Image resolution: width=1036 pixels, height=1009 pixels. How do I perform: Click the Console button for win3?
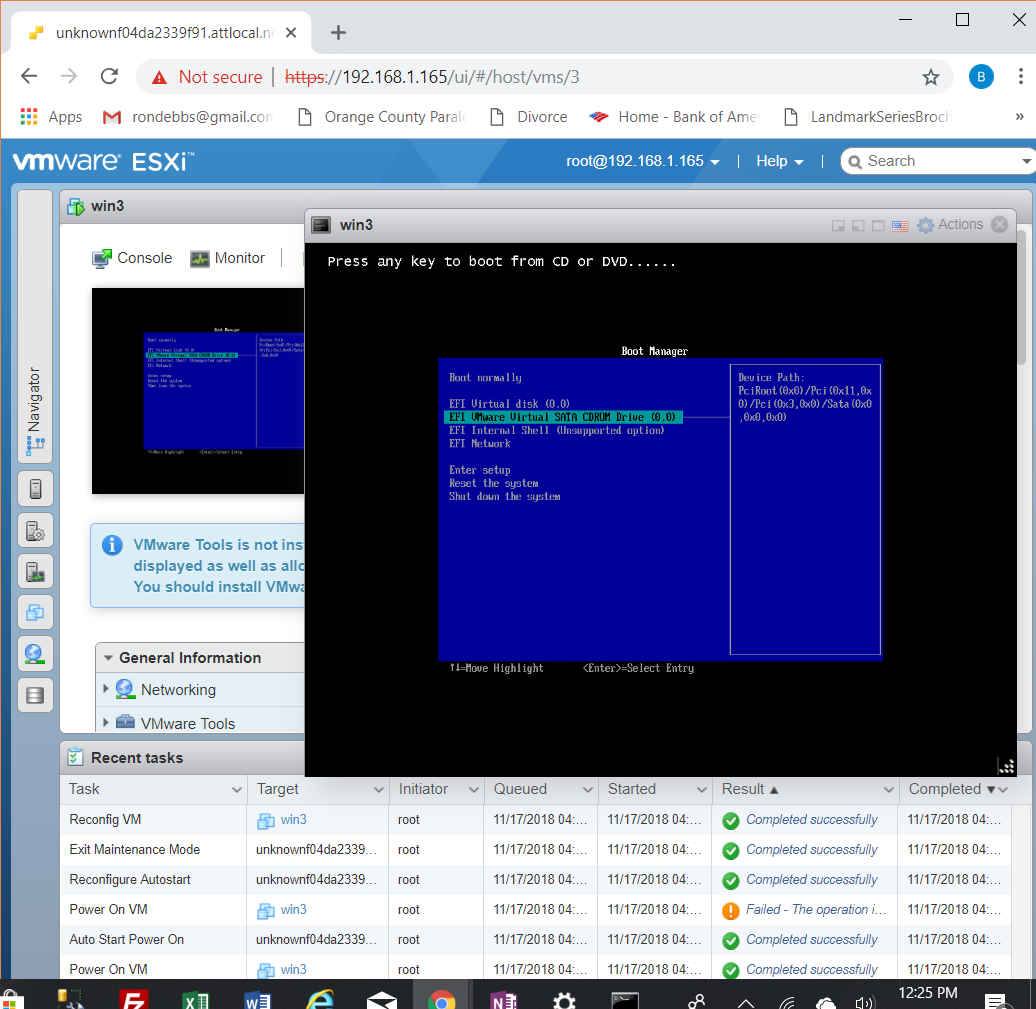[x=132, y=258]
